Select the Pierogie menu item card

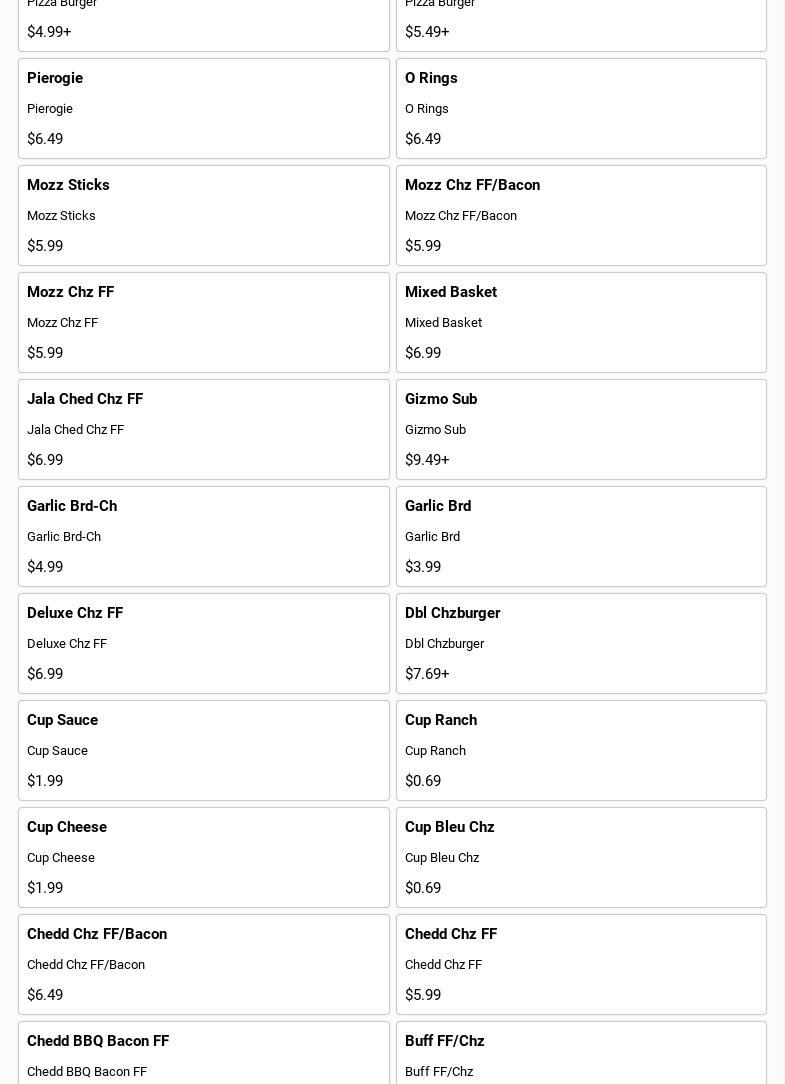203,108
